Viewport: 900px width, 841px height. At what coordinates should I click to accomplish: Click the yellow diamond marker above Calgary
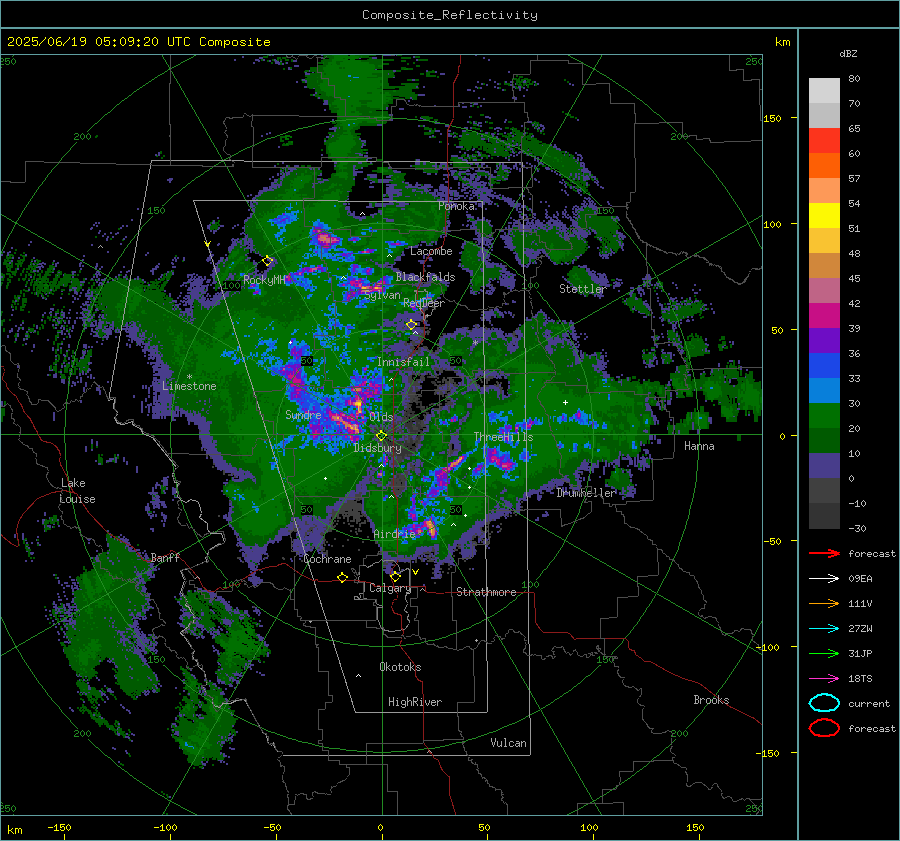[x=395, y=576]
